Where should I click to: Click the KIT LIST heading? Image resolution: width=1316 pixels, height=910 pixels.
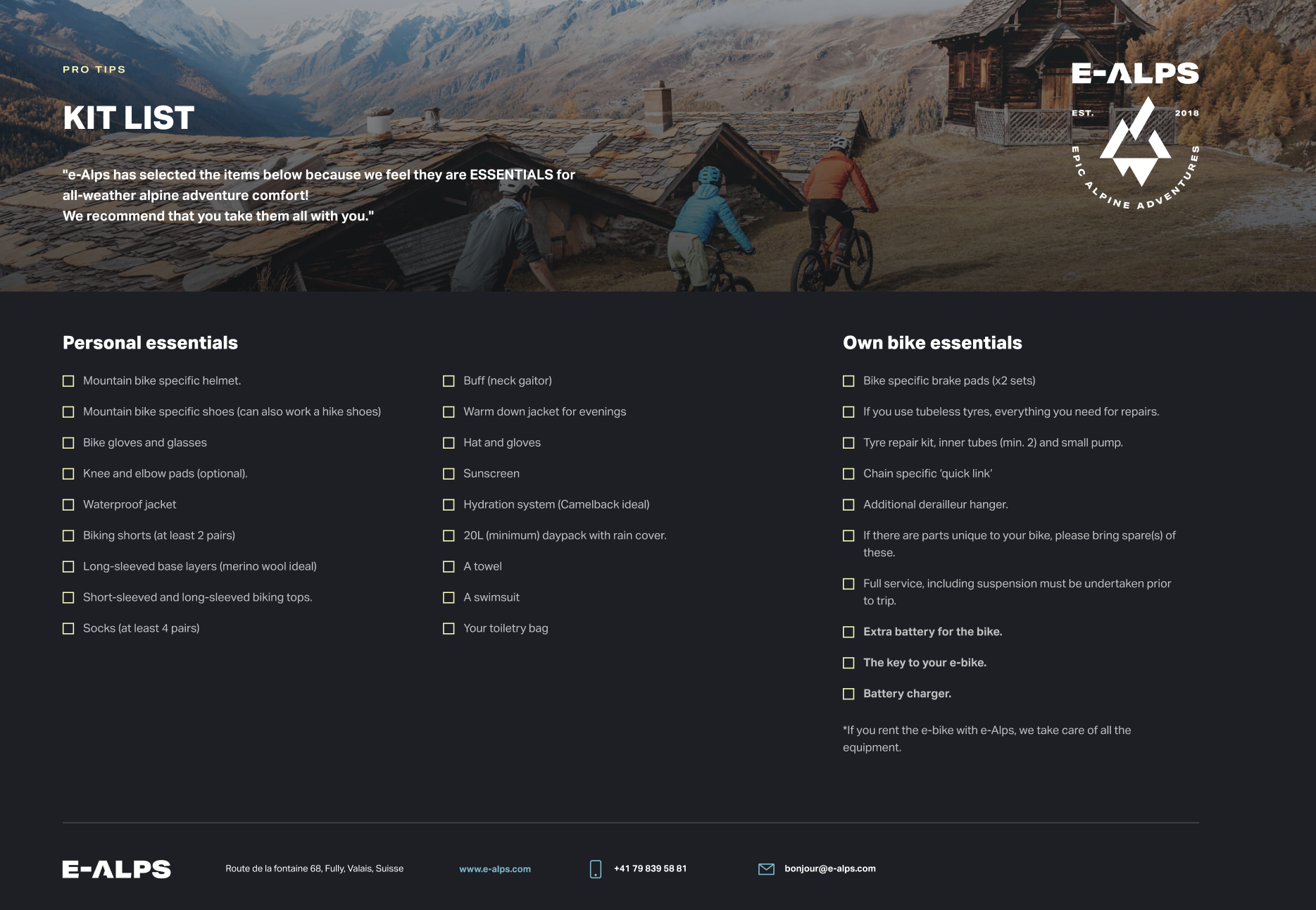(129, 118)
